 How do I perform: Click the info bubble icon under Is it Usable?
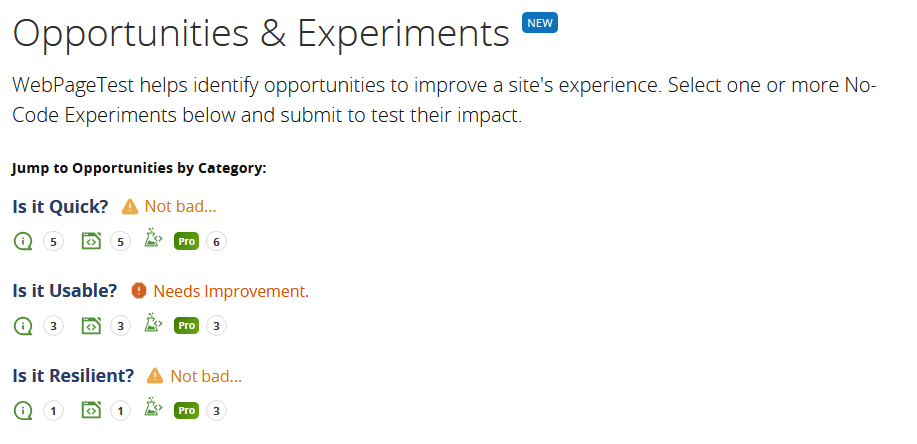click(23, 325)
